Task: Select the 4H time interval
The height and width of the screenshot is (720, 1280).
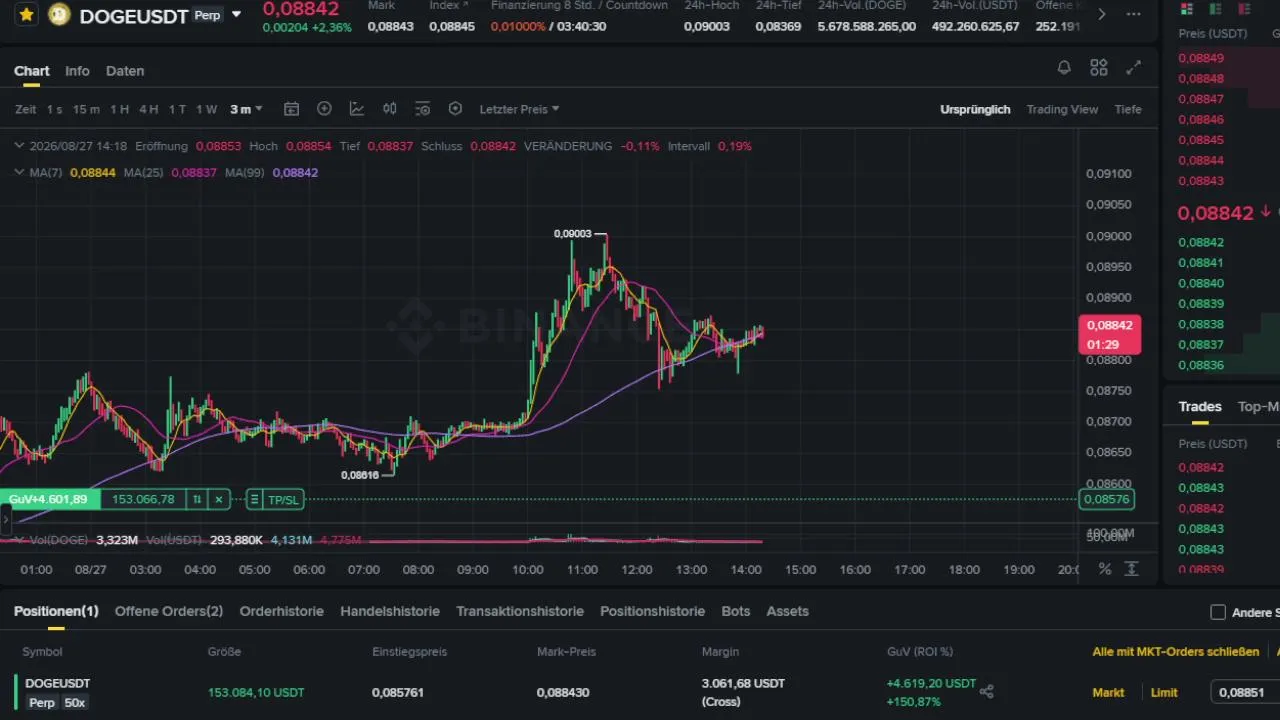Action: [x=148, y=109]
